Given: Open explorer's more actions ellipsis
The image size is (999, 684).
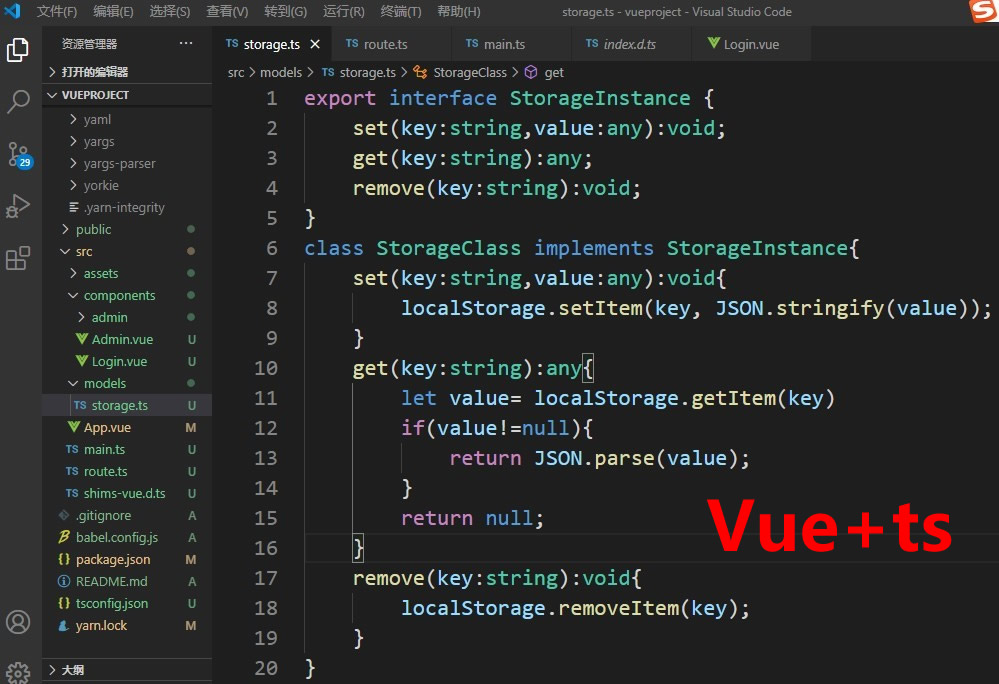Looking at the screenshot, I should [186, 43].
